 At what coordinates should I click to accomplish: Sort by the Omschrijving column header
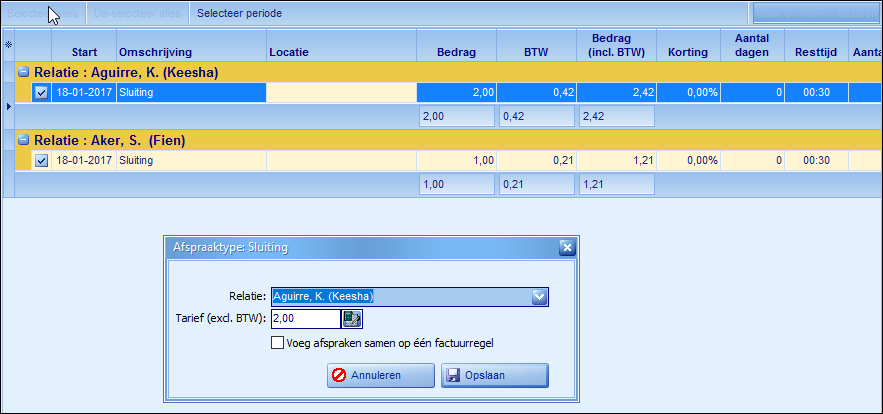coord(155,51)
